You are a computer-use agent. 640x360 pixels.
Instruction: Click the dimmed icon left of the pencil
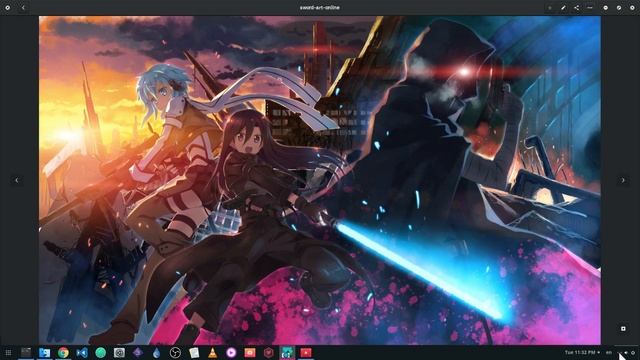pyautogui.click(x=550, y=8)
